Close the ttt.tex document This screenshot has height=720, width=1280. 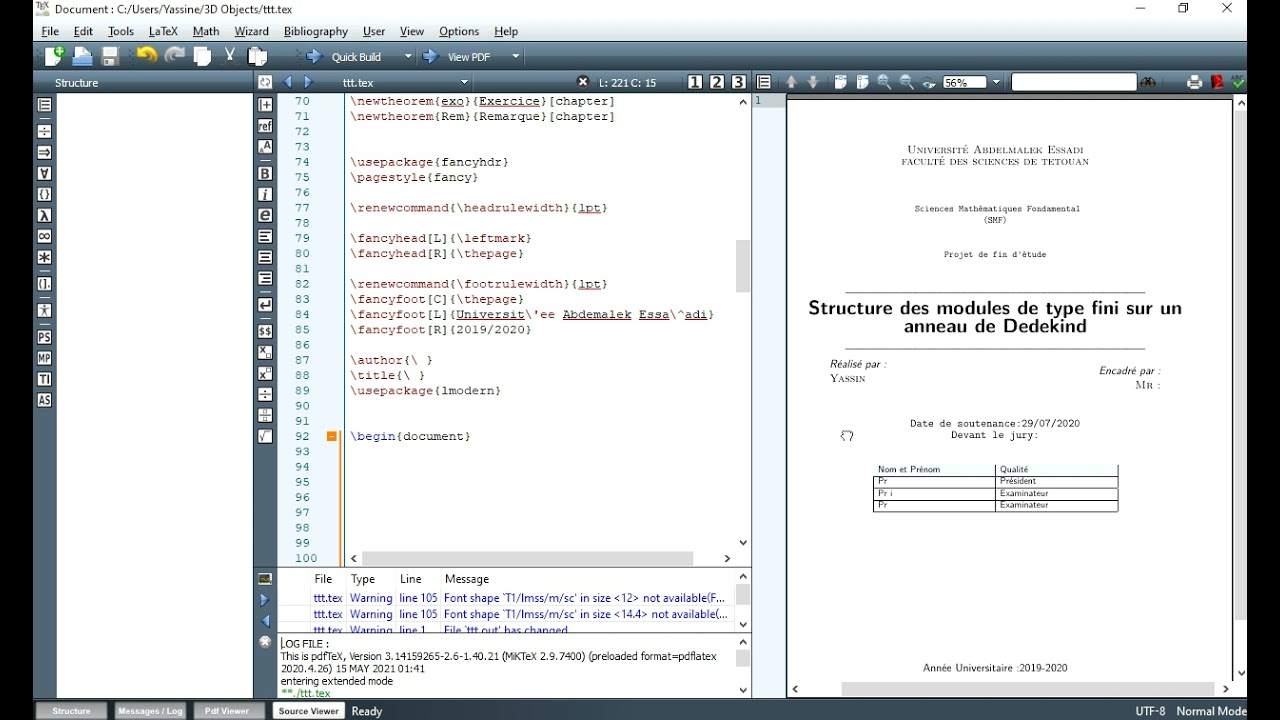click(x=583, y=82)
